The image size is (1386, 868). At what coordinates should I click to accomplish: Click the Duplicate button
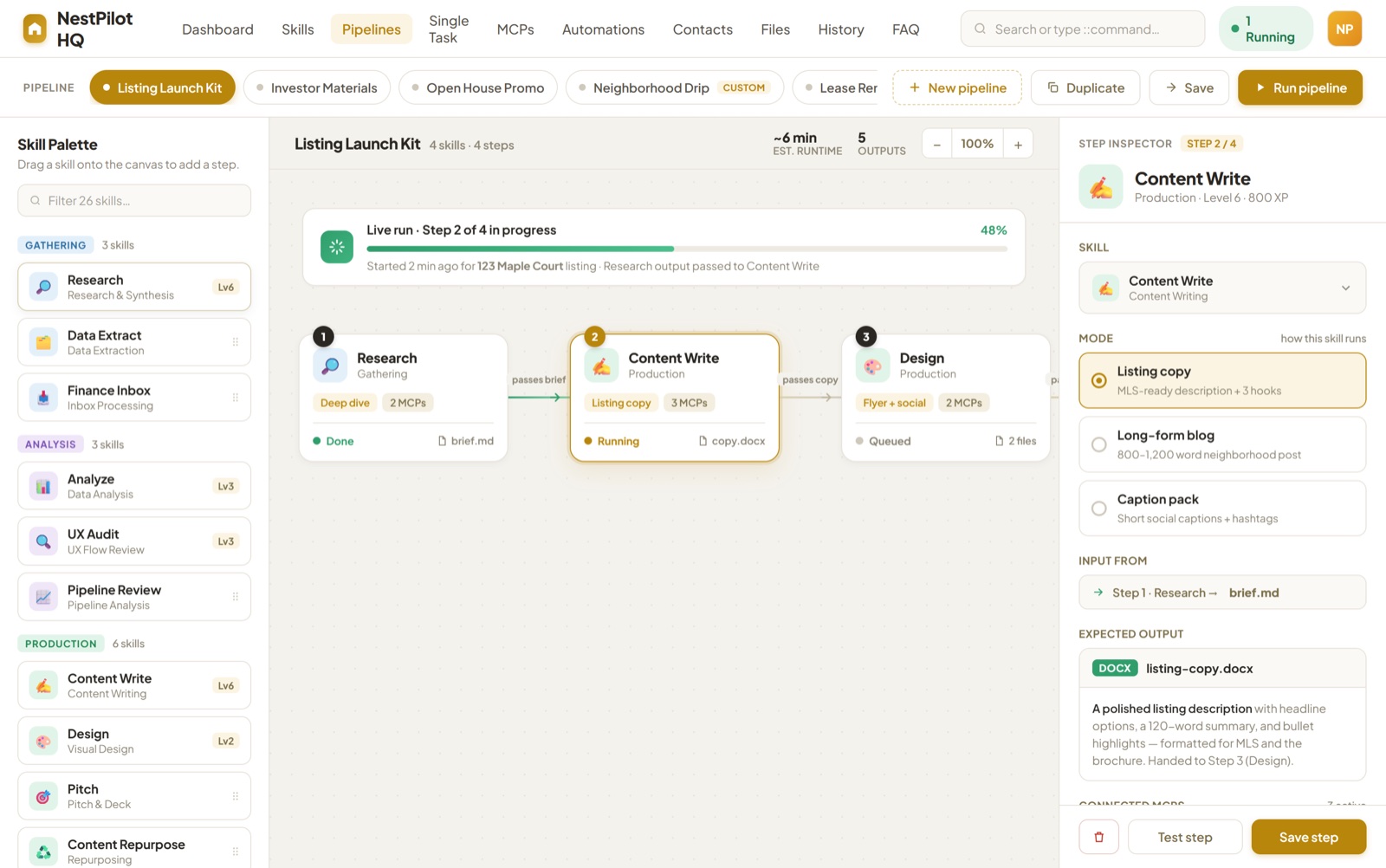(1085, 87)
